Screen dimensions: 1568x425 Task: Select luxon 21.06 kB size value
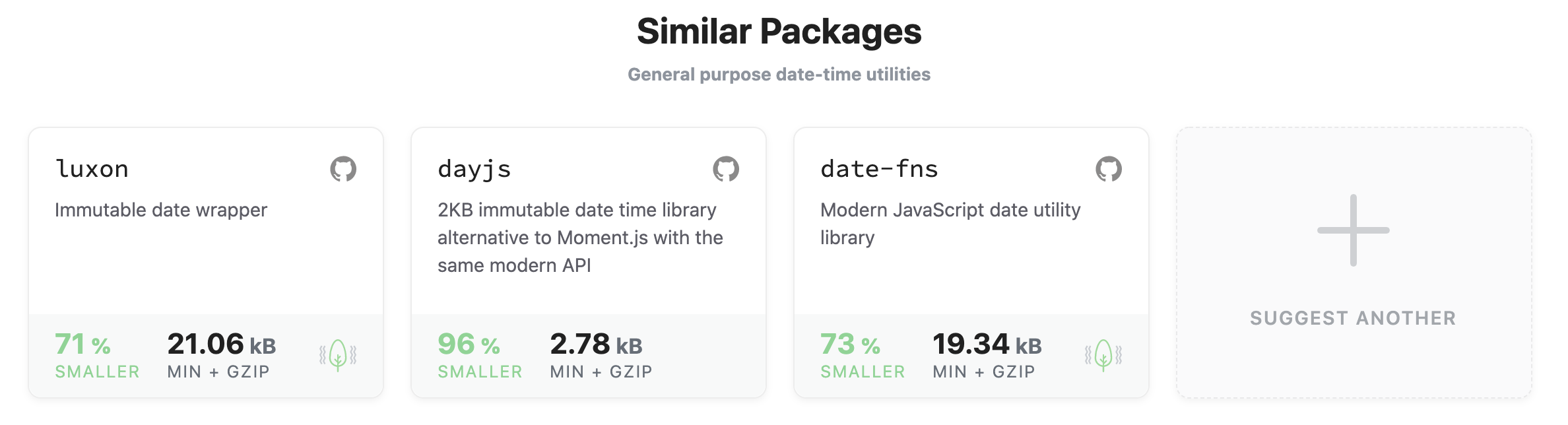222,344
